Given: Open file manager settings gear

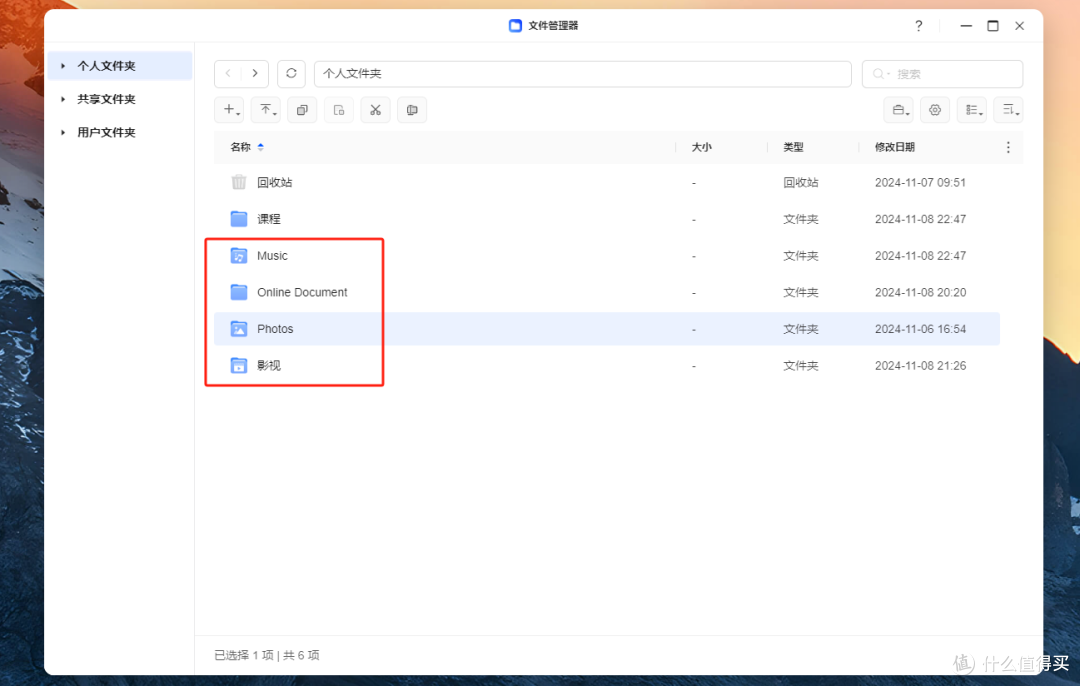Looking at the screenshot, I should coord(935,110).
